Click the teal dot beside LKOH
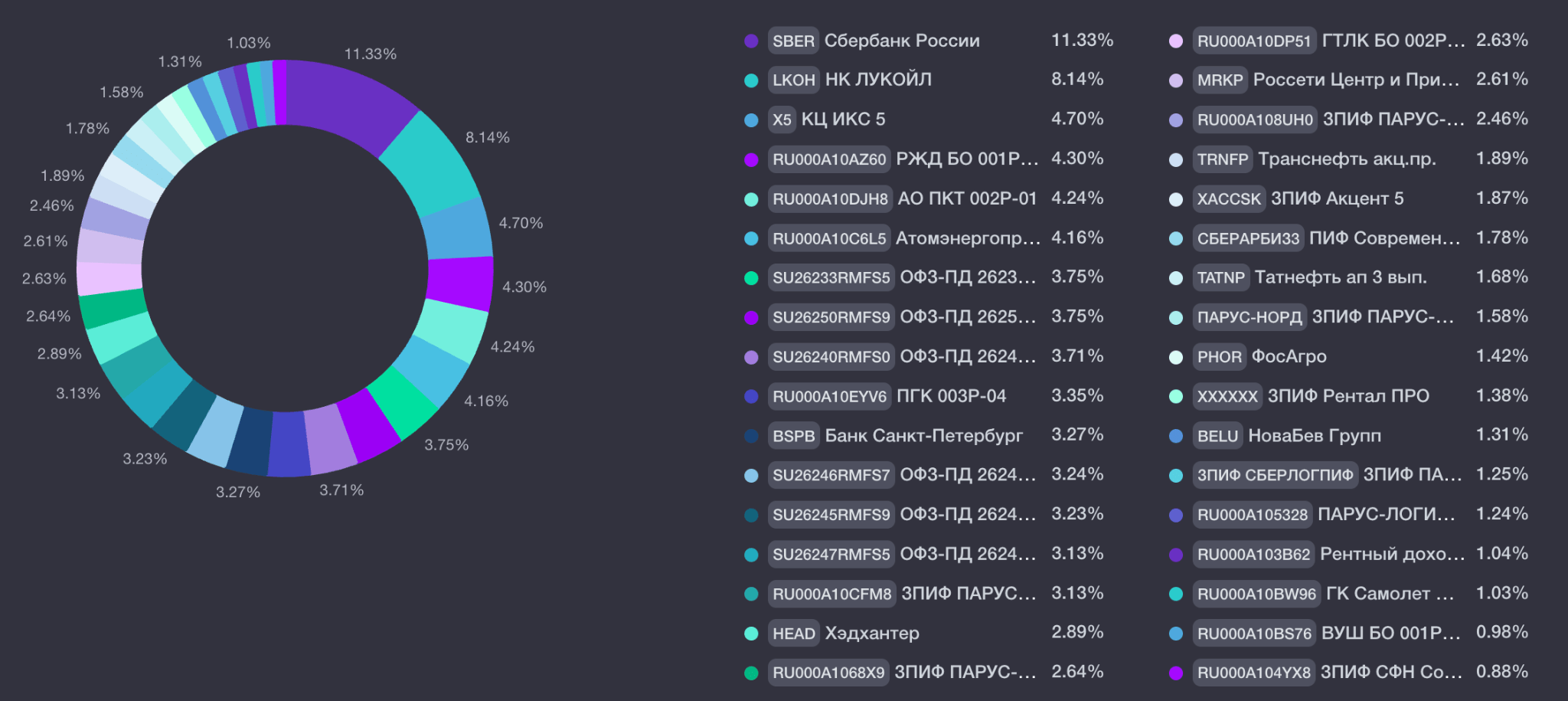This screenshot has height=701, width=1568. click(x=751, y=80)
